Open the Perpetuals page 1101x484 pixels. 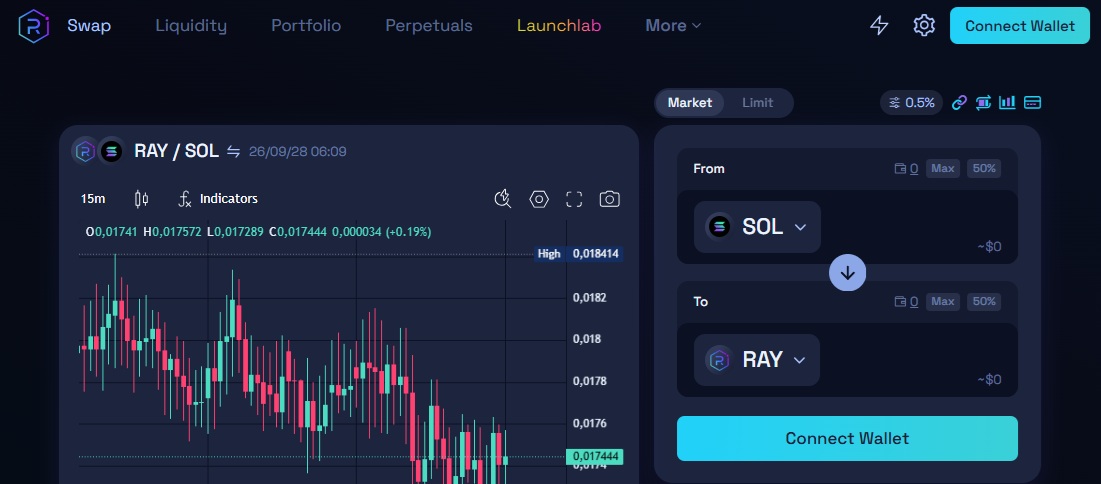[429, 26]
